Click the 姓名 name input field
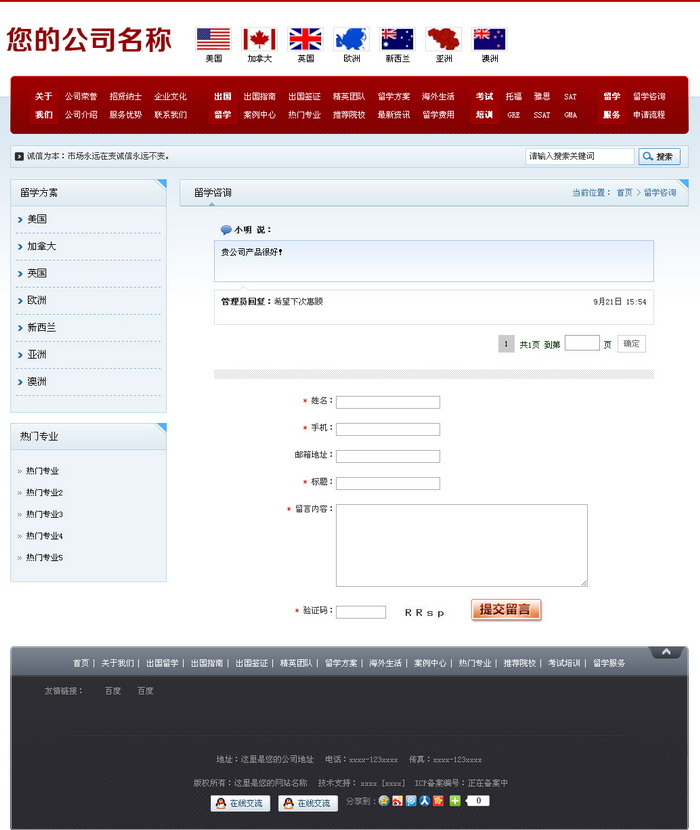The image size is (700, 830). (388, 402)
